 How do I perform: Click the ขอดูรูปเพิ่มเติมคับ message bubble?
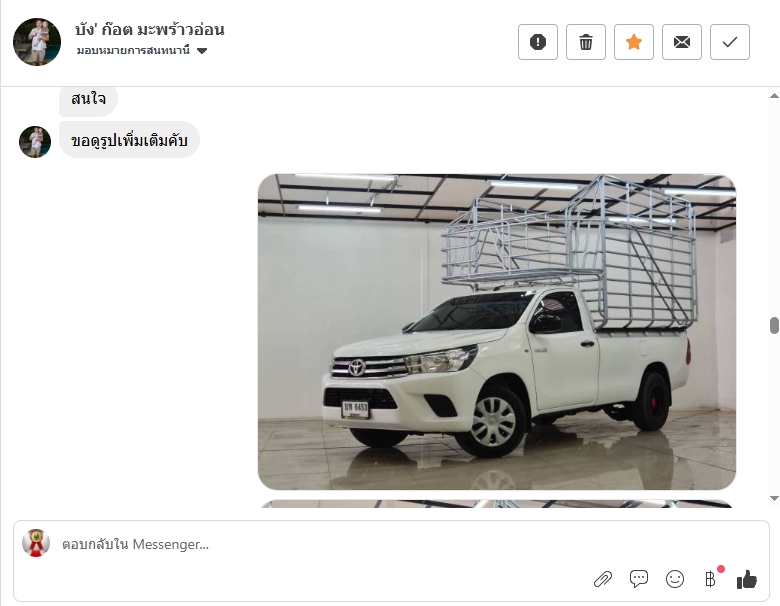coord(129,140)
